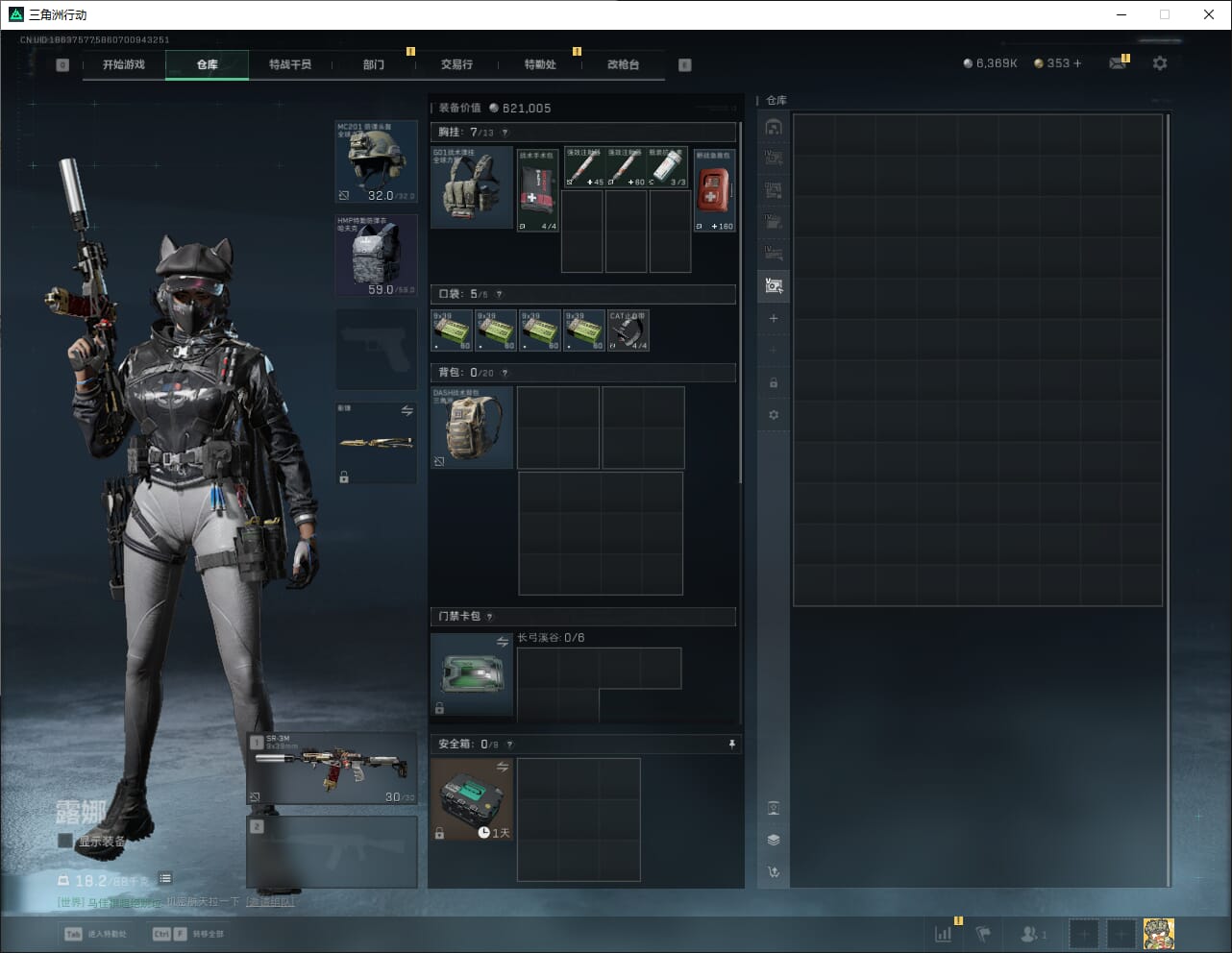Click the player avatar in bottom bar
Viewport: 1232px width, 953px height.
(1158, 934)
